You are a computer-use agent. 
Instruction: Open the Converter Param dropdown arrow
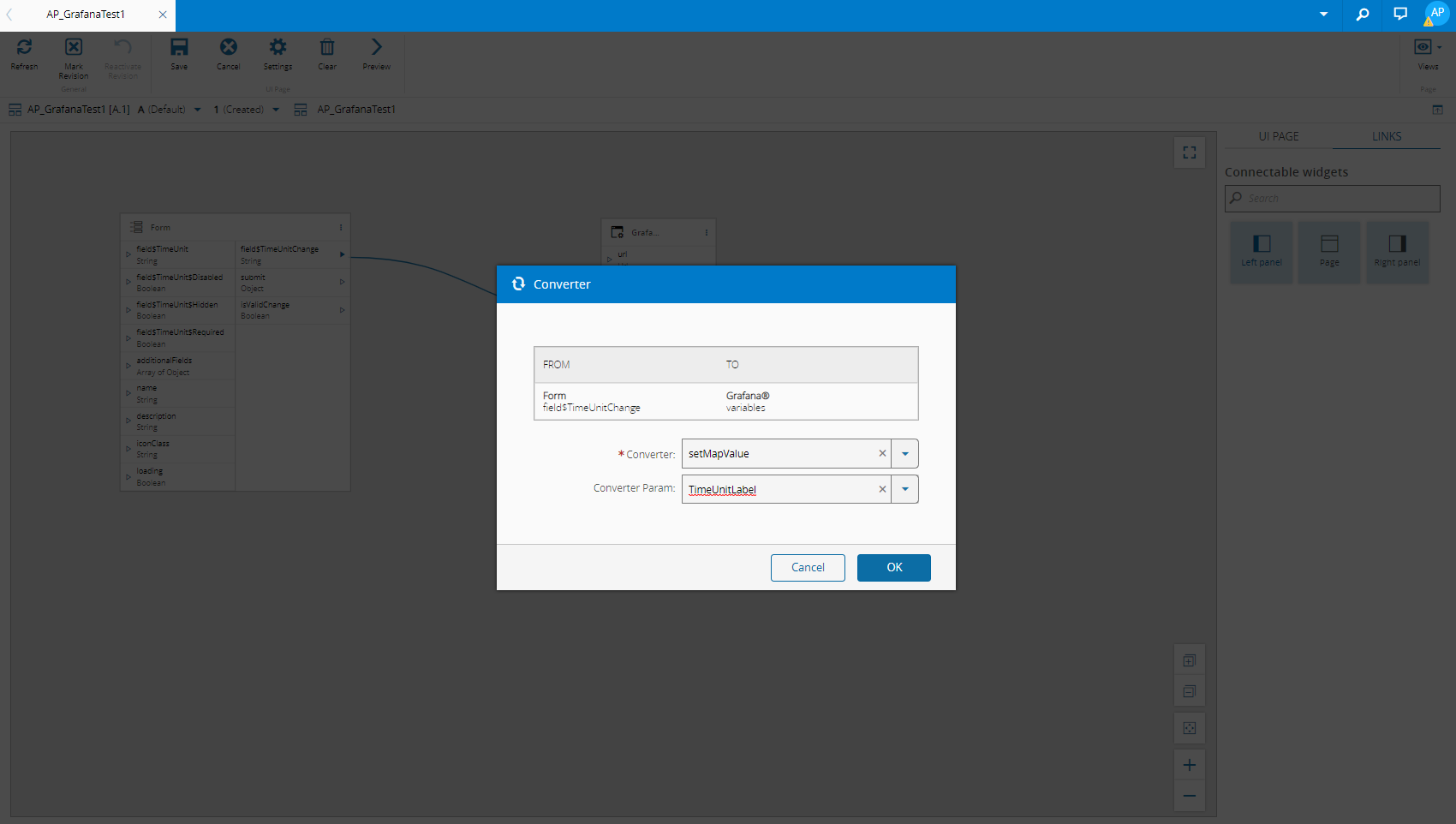(905, 489)
